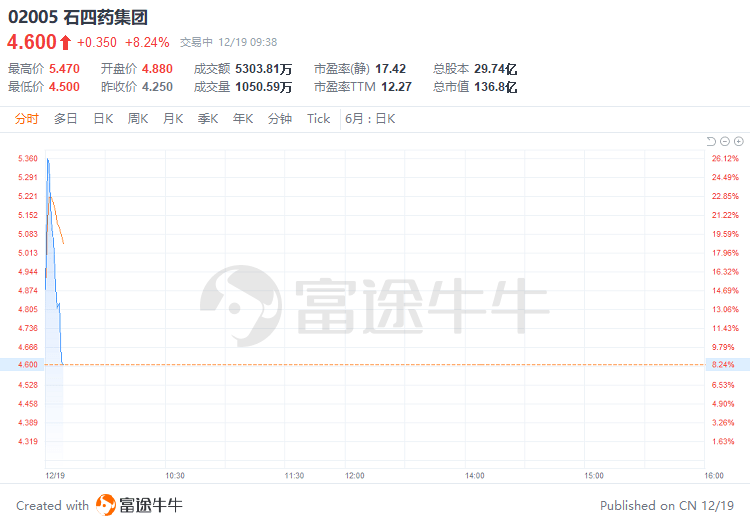Image resolution: width=750 pixels, height=526 pixels.
Task: Click the highlighted 4.600 axis label
Action: 28,364
